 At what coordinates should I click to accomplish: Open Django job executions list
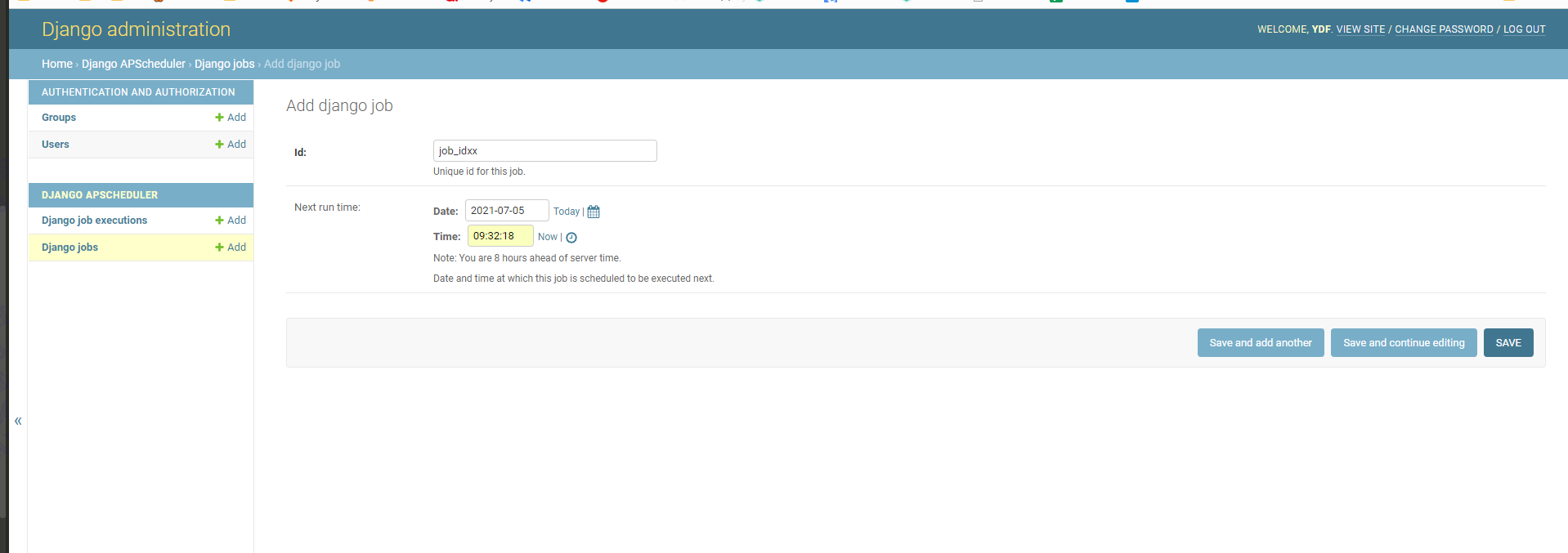point(95,221)
